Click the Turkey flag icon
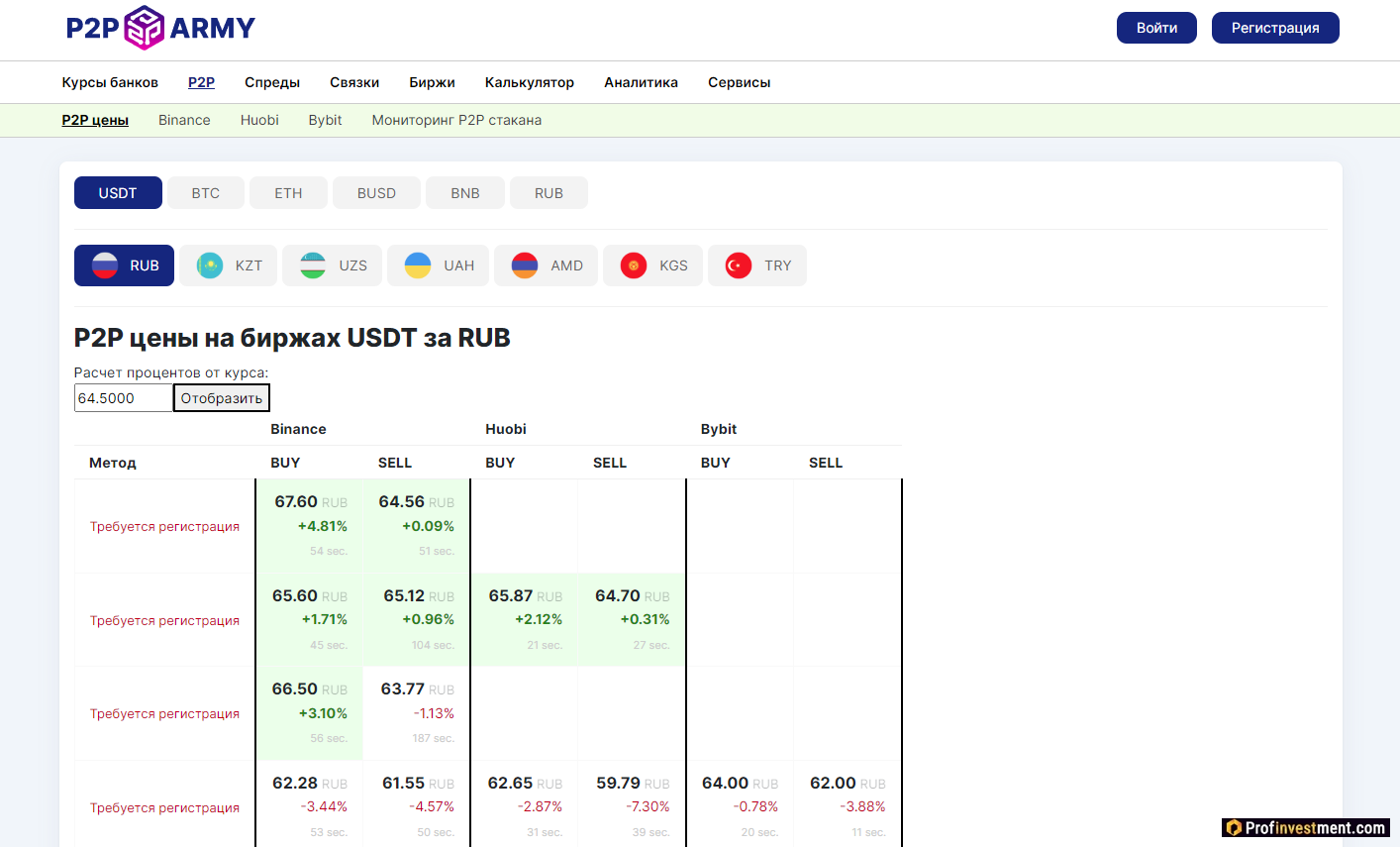 [x=739, y=265]
